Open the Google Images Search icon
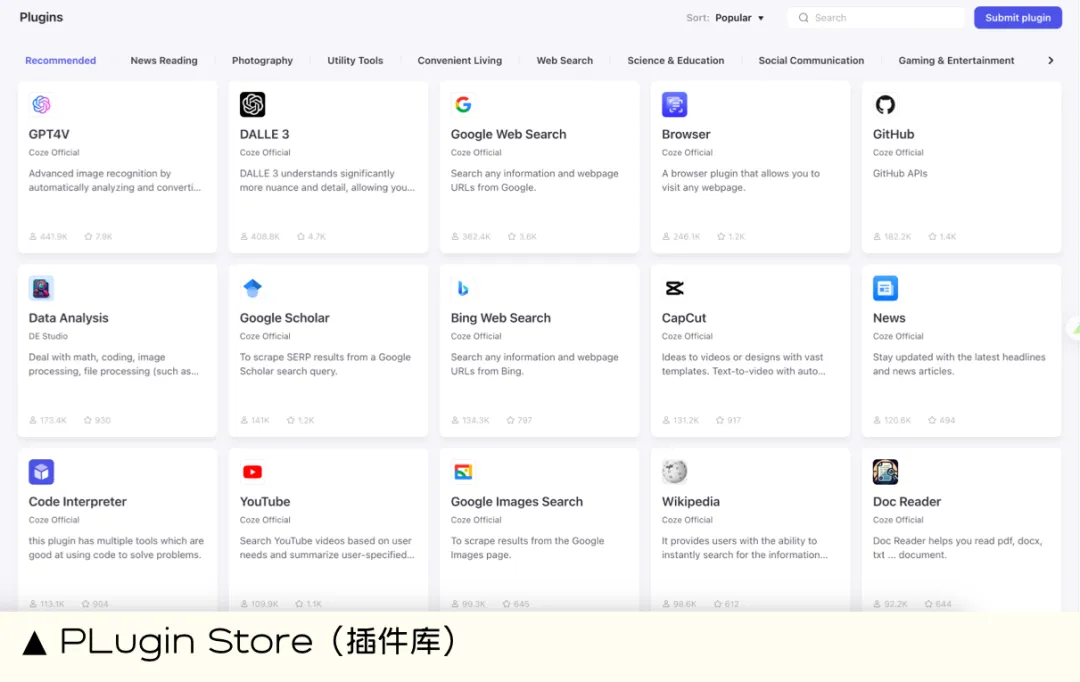This screenshot has width=1080, height=682. tap(463, 472)
